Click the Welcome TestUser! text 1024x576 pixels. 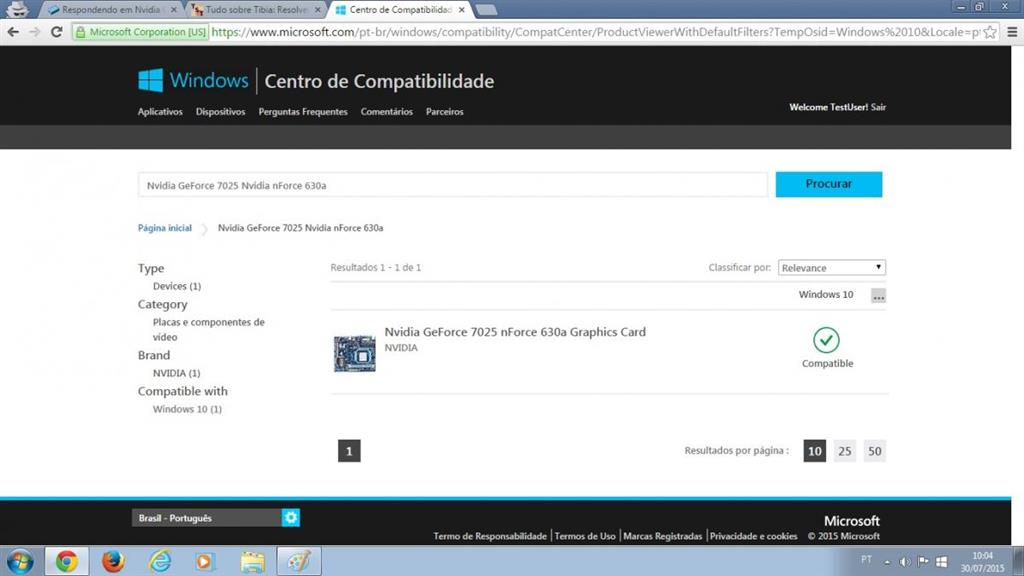tap(829, 107)
